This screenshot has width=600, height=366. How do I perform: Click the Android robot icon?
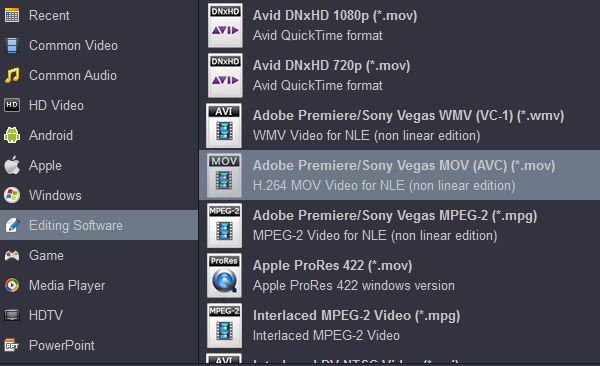(x=12, y=135)
